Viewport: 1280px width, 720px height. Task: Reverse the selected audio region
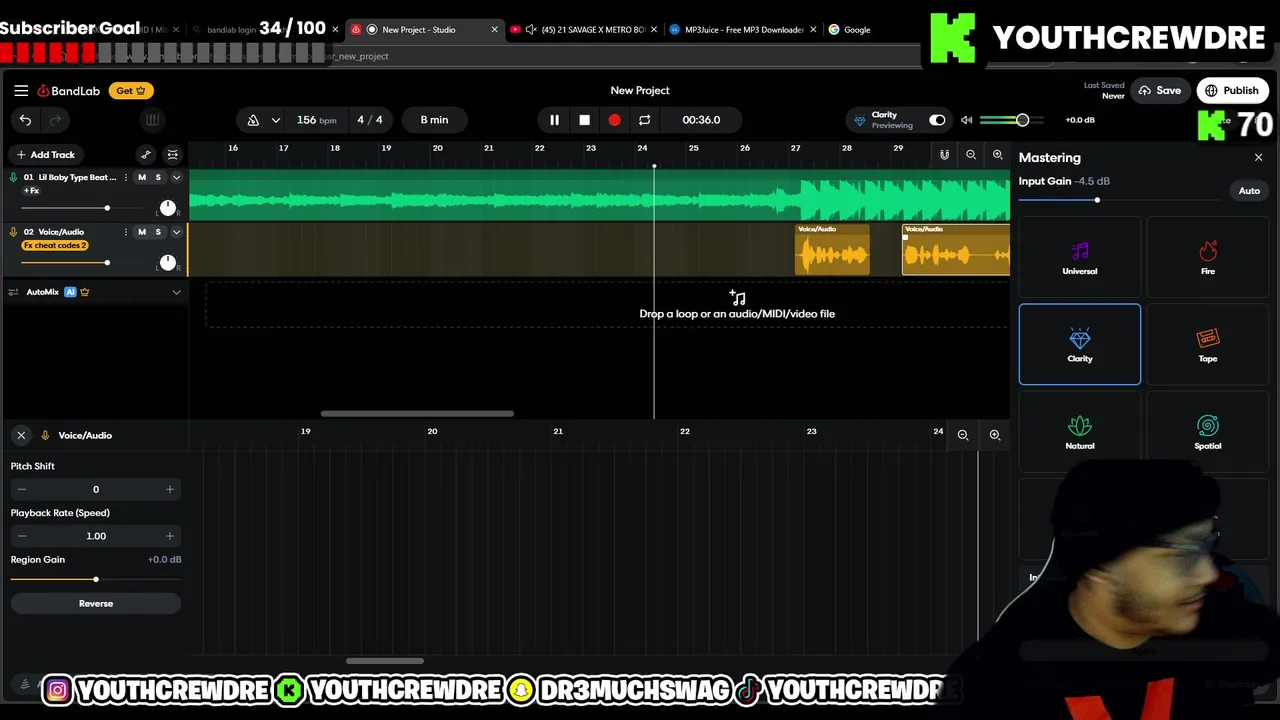point(96,604)
